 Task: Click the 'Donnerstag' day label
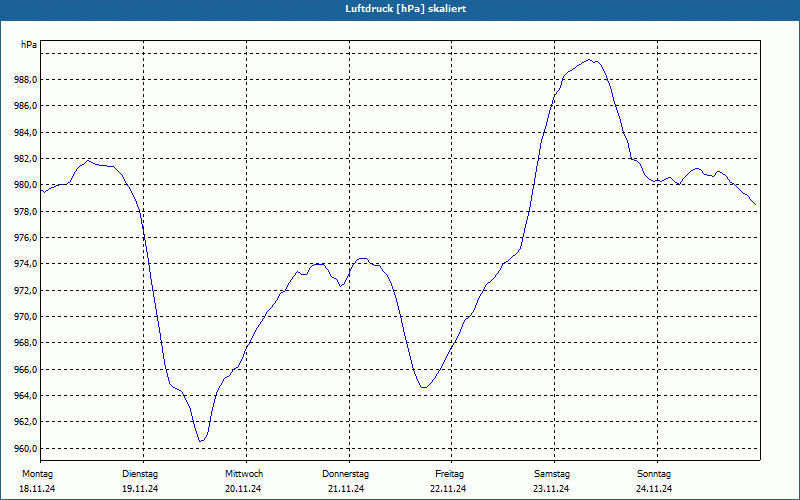[345, 474]
